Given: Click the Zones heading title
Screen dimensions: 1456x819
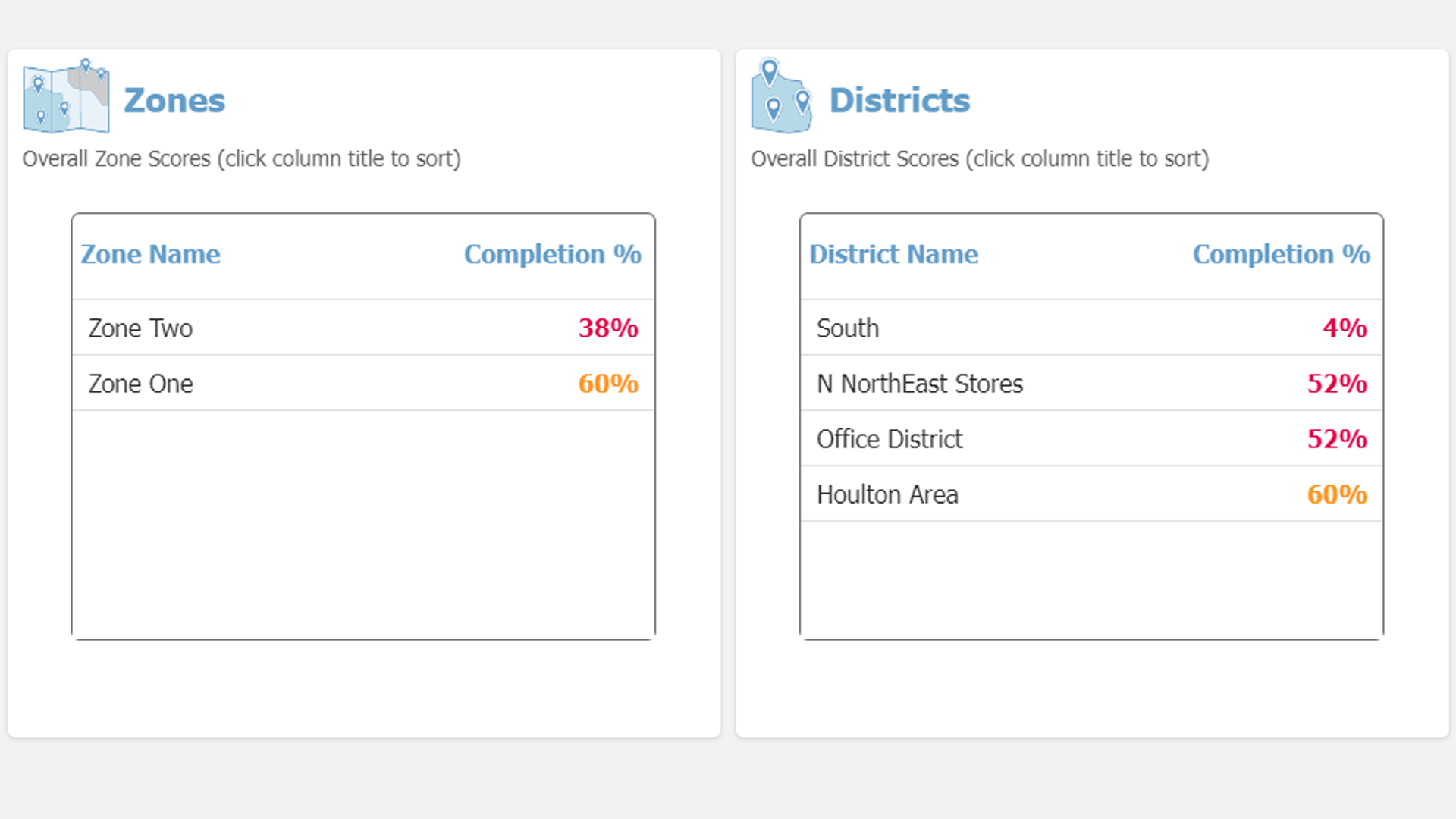Looking at the screenshot, I should 174,101.
